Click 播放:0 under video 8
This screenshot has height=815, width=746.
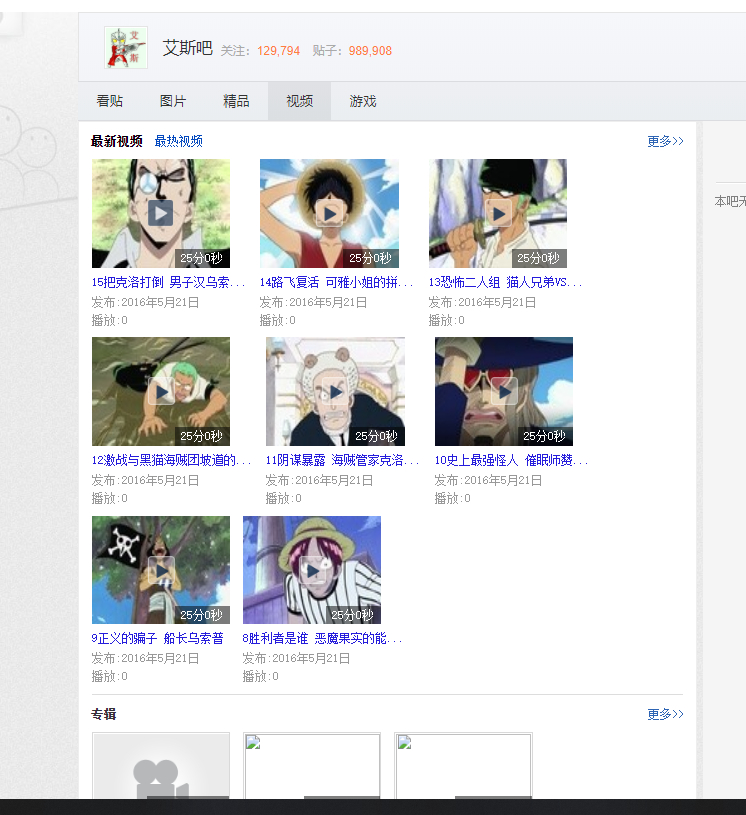tap(260, 676)
